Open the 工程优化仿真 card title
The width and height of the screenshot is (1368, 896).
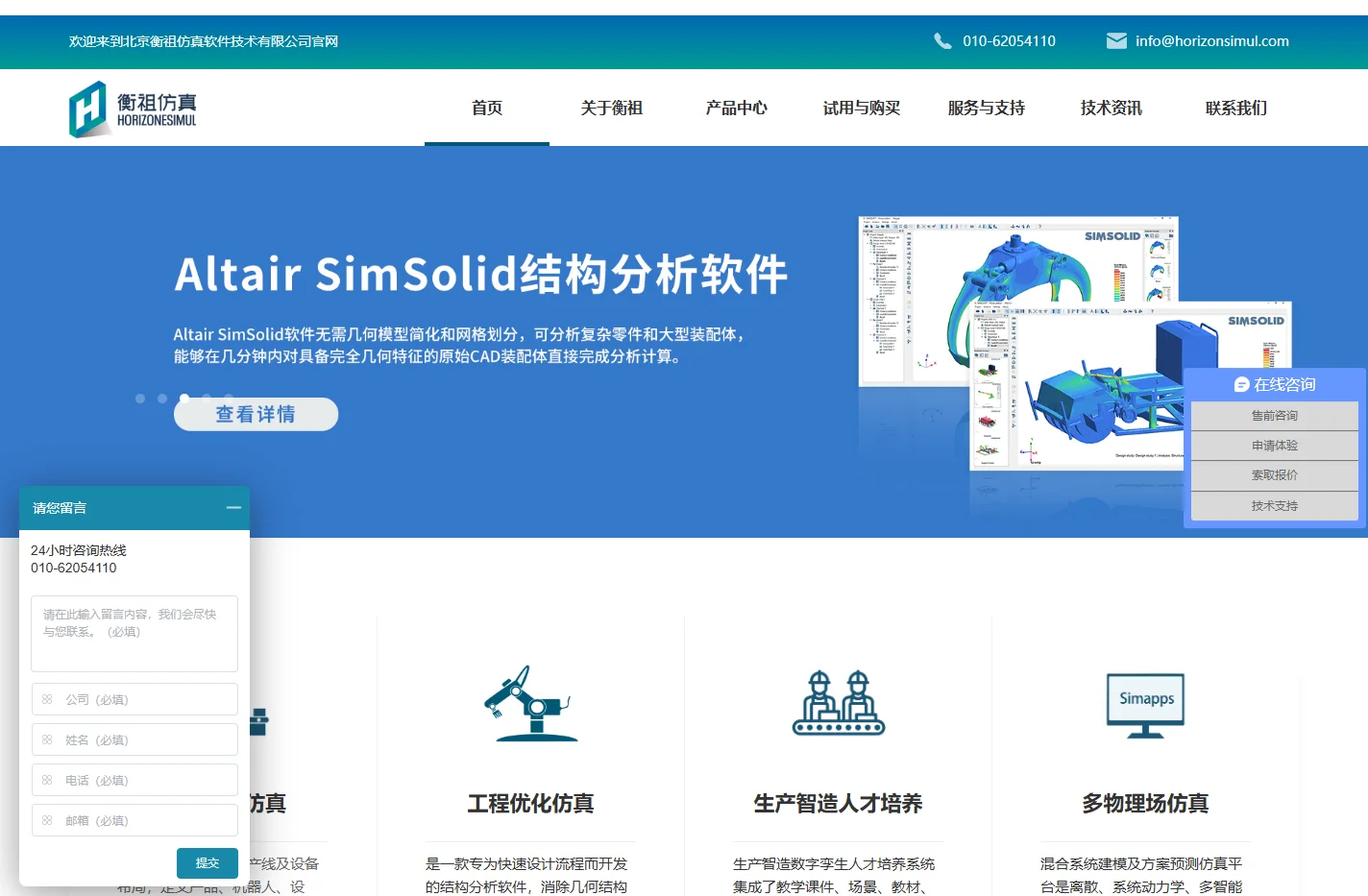(530, 804)
